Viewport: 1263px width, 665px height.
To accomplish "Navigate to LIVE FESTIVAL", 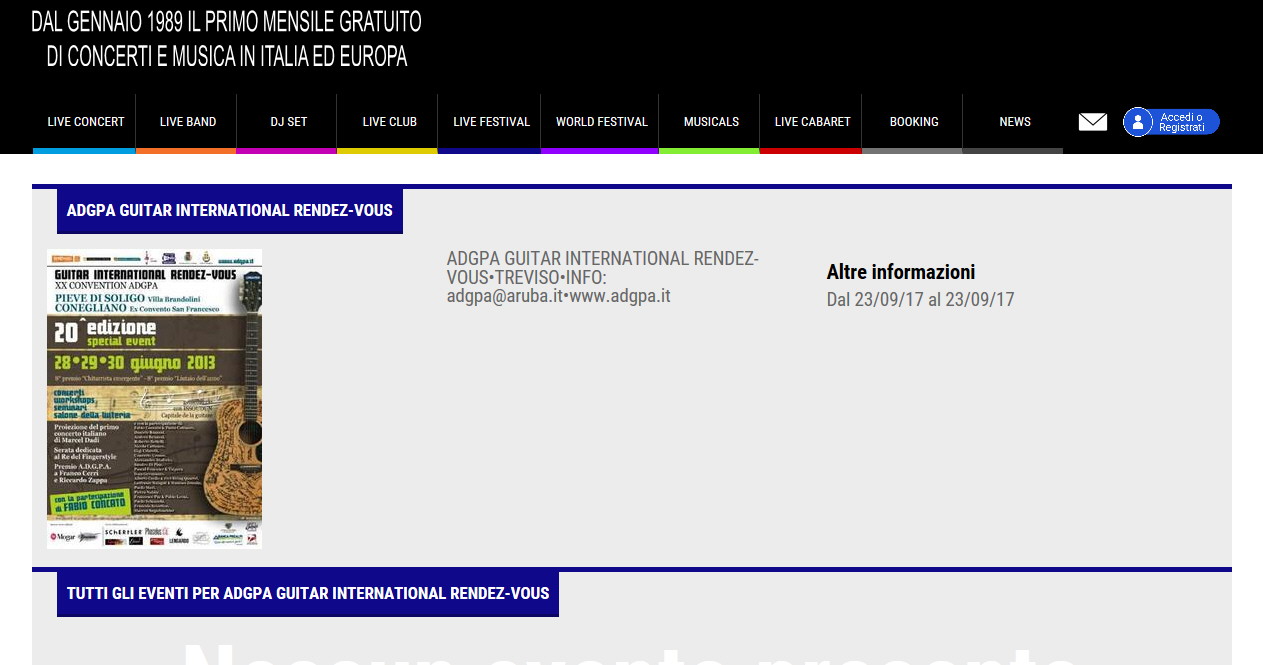I will click(490, 123).
